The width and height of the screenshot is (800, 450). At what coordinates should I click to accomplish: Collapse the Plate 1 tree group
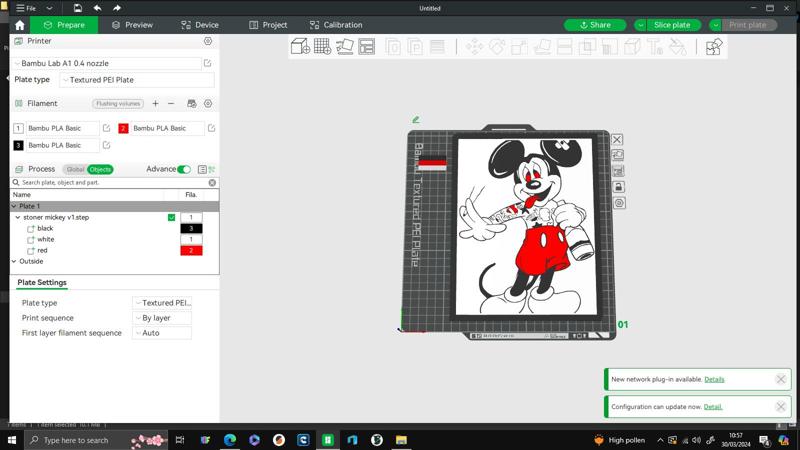pos(14,206)
